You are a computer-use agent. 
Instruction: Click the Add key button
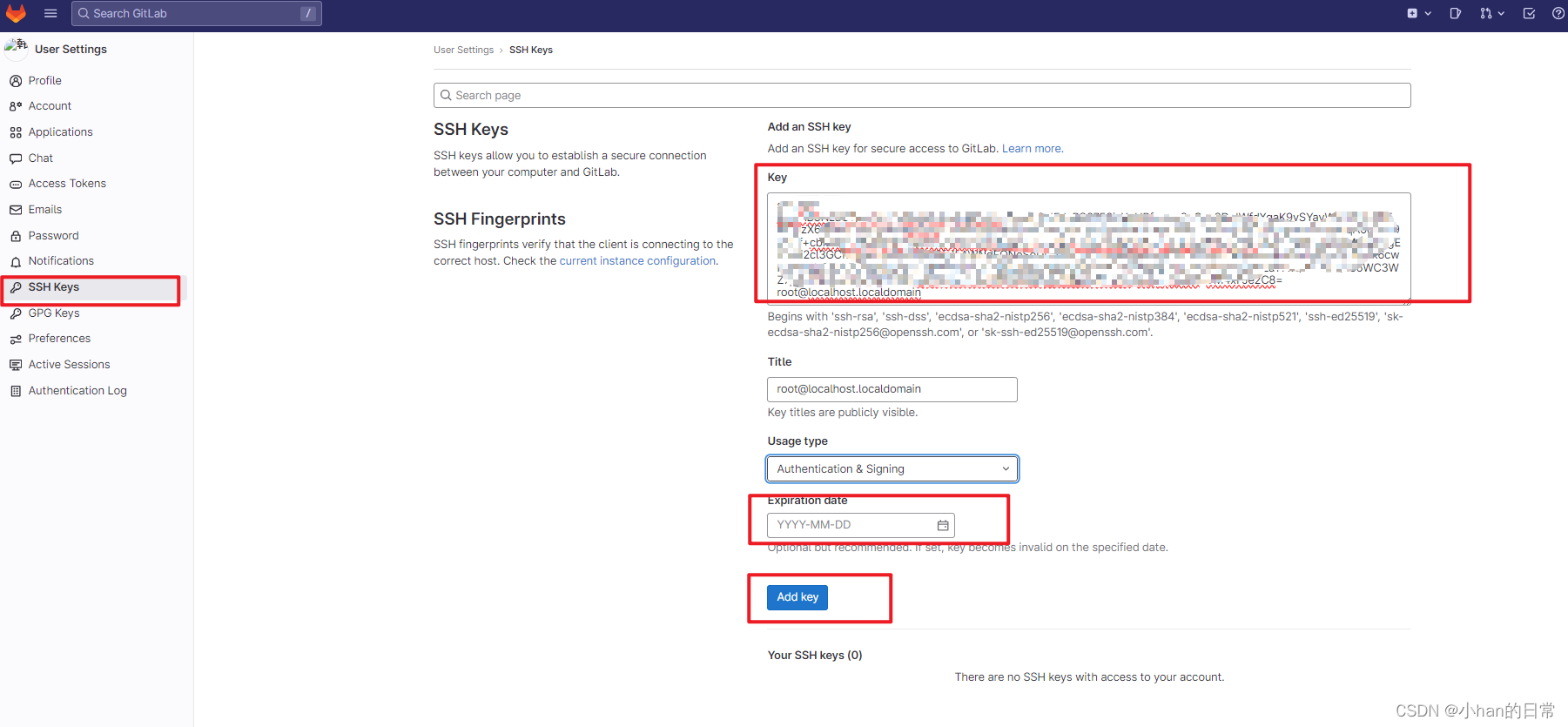(797, 597)
